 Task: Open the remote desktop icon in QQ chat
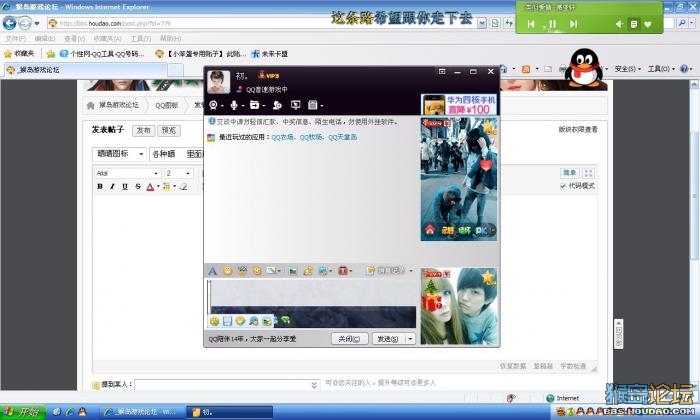click(x=296, y=105)
